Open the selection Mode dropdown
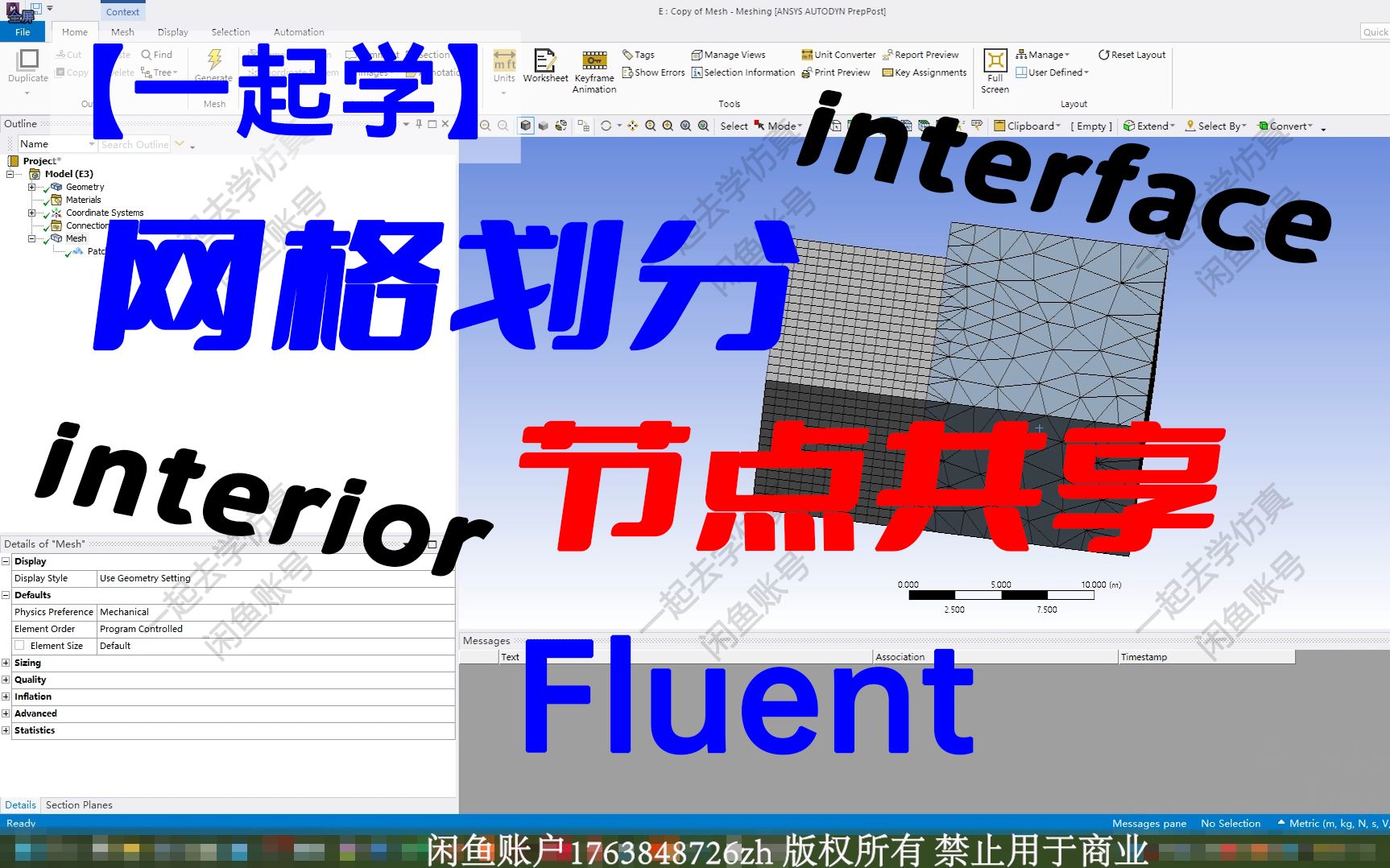The width and height of the screenshot is (1390, 868). tap(778, 126)
